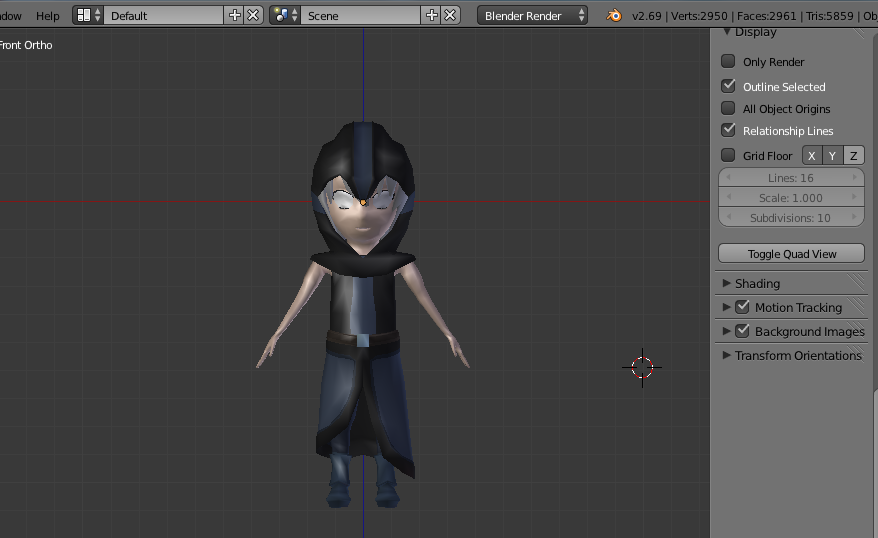Uncheck Relationship Lines option

coord(728,130)
